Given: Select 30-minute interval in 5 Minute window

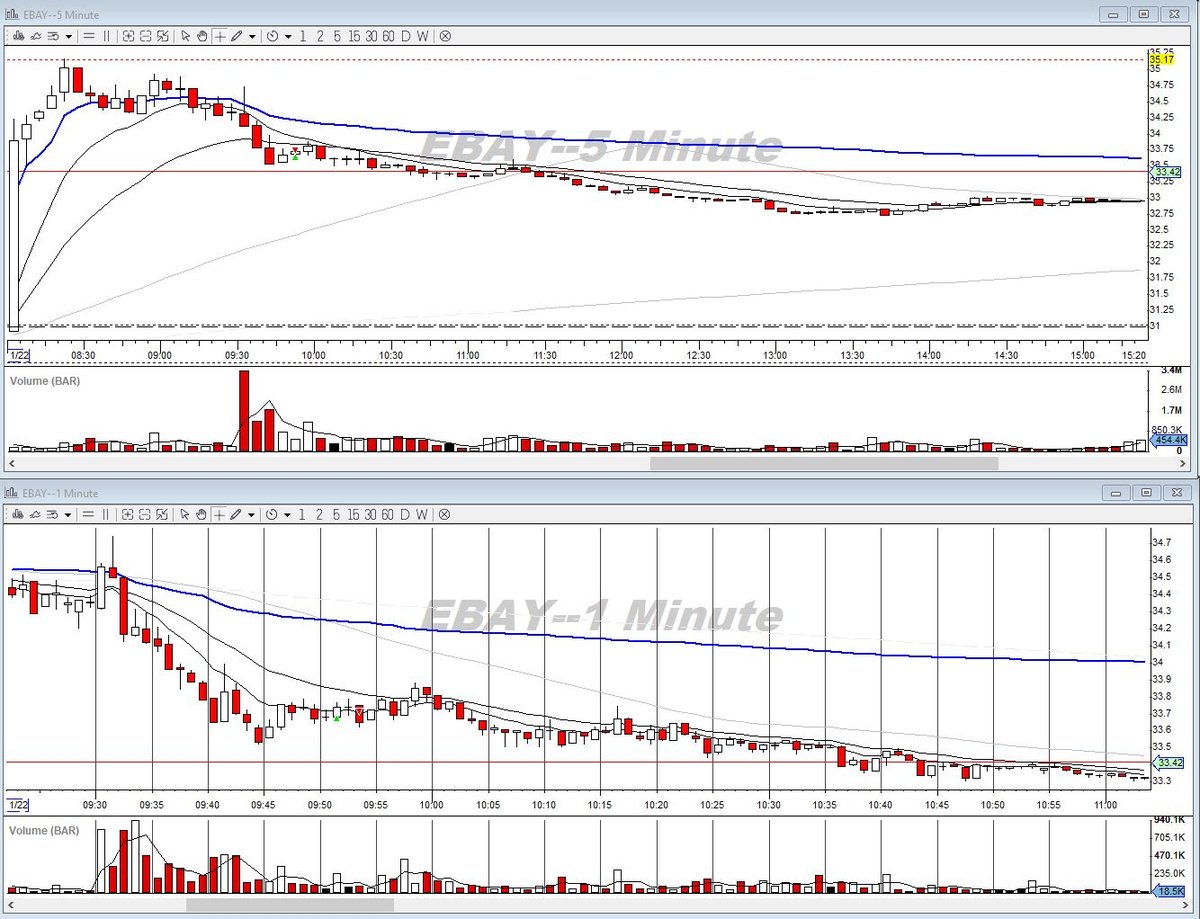Looking at the screenshot, I should coord(371,35).
